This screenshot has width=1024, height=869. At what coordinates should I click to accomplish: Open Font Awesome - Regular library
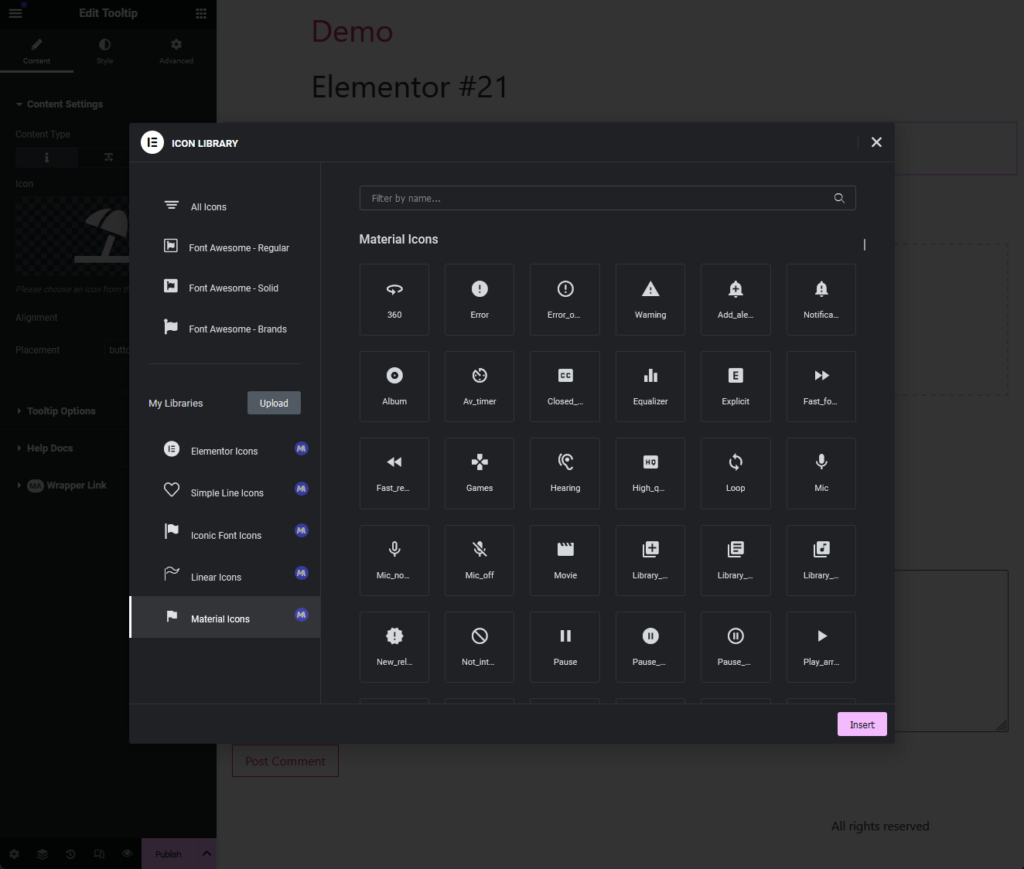tap(225, 247)
